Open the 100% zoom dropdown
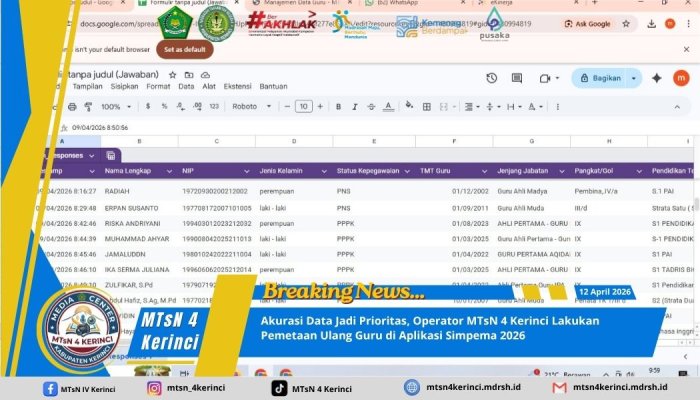The height and width of the screenshot is (400, 700). (116, 107)
